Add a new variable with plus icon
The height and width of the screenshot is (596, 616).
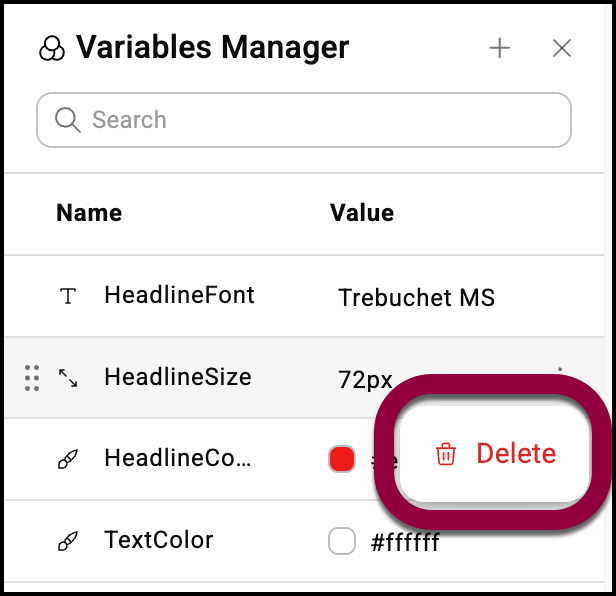[500, 48]
